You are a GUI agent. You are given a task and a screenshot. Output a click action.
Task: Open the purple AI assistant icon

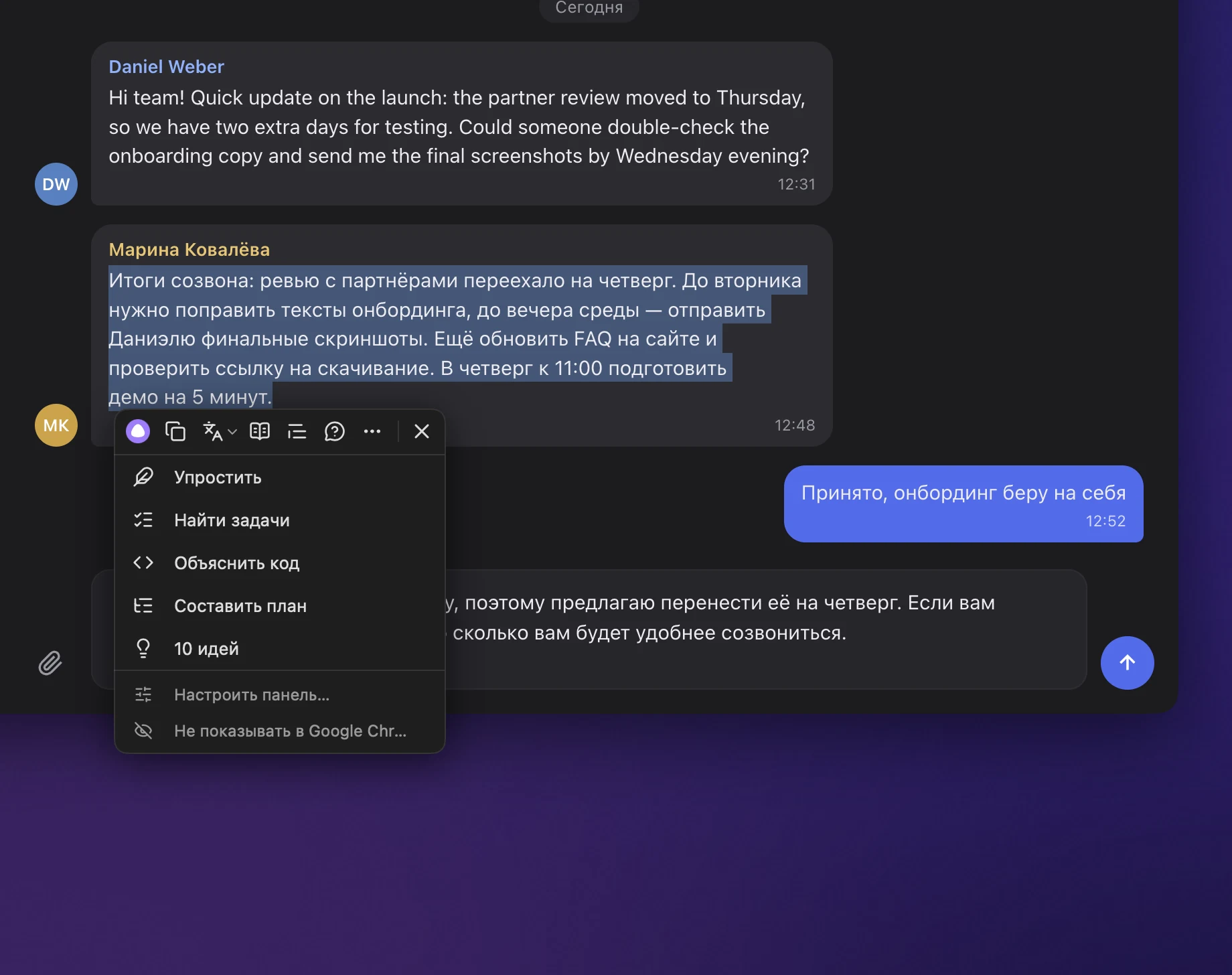pos(138,431)
